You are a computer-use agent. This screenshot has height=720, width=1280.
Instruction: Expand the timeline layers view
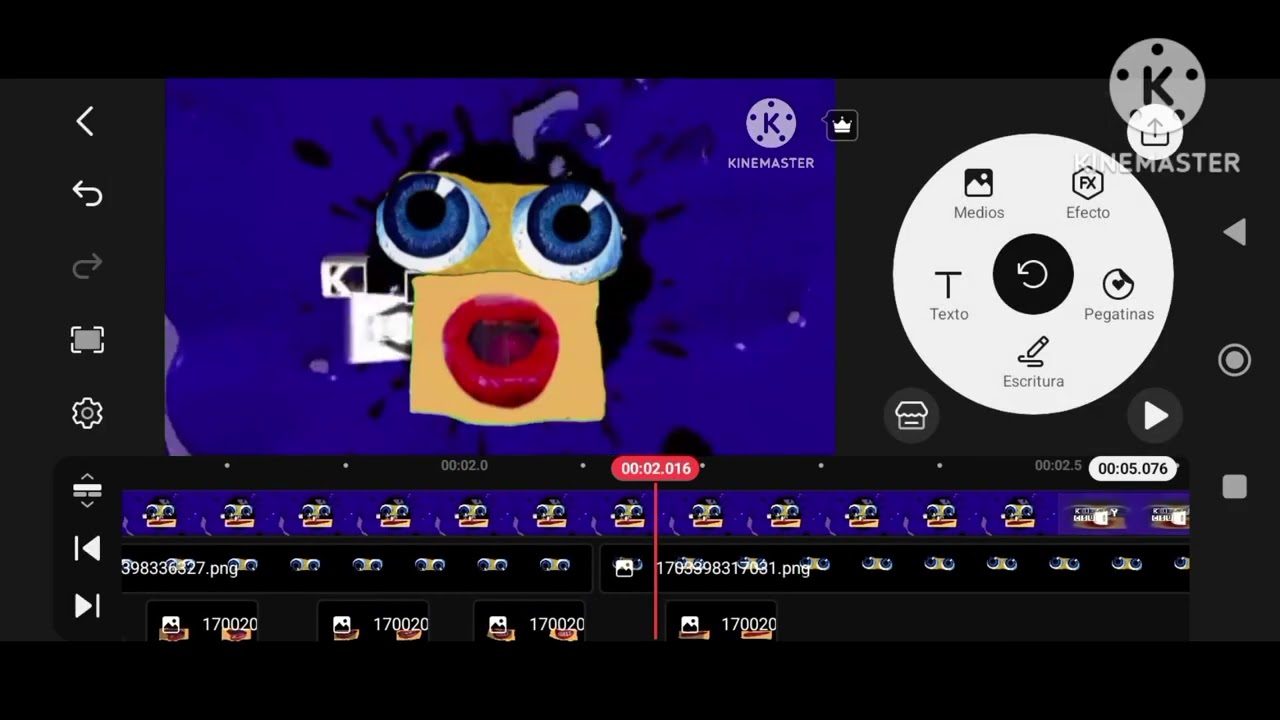(87, 490)
